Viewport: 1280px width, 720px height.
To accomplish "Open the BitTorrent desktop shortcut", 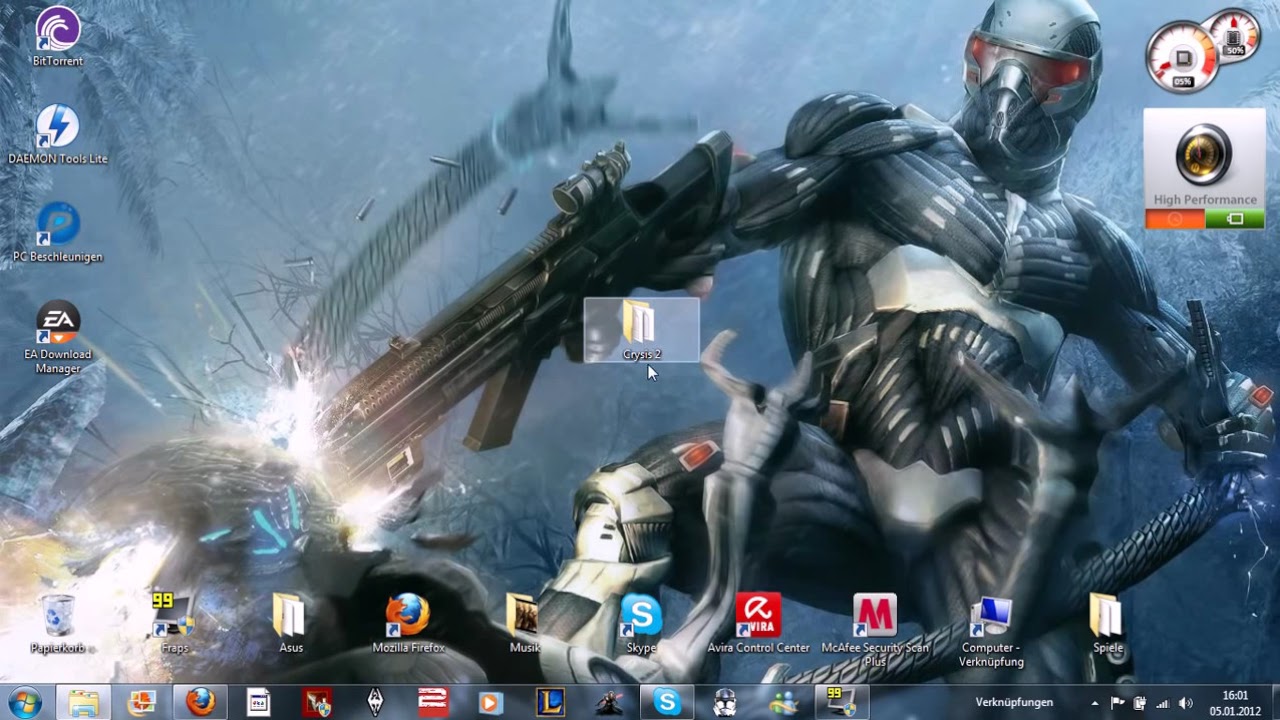I will [x=58, y=36].
